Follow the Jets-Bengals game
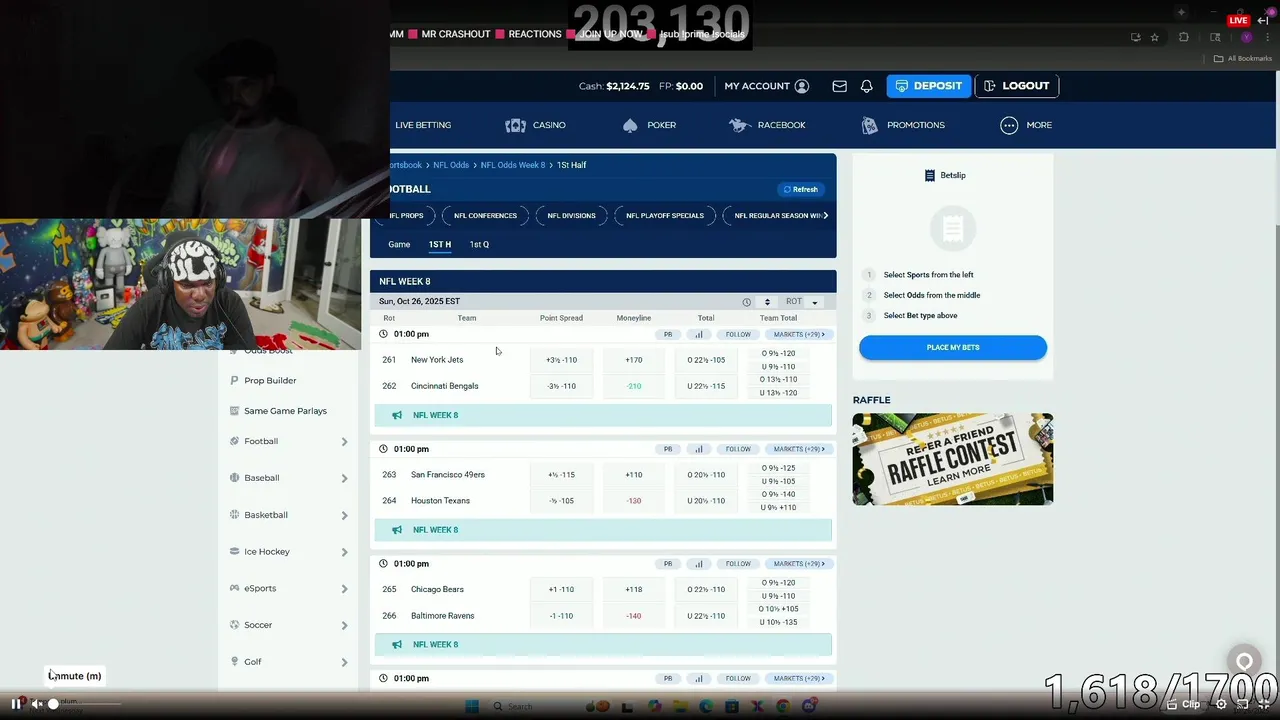The height and width of the screenshot is (720, 1280). coord(738,334)
